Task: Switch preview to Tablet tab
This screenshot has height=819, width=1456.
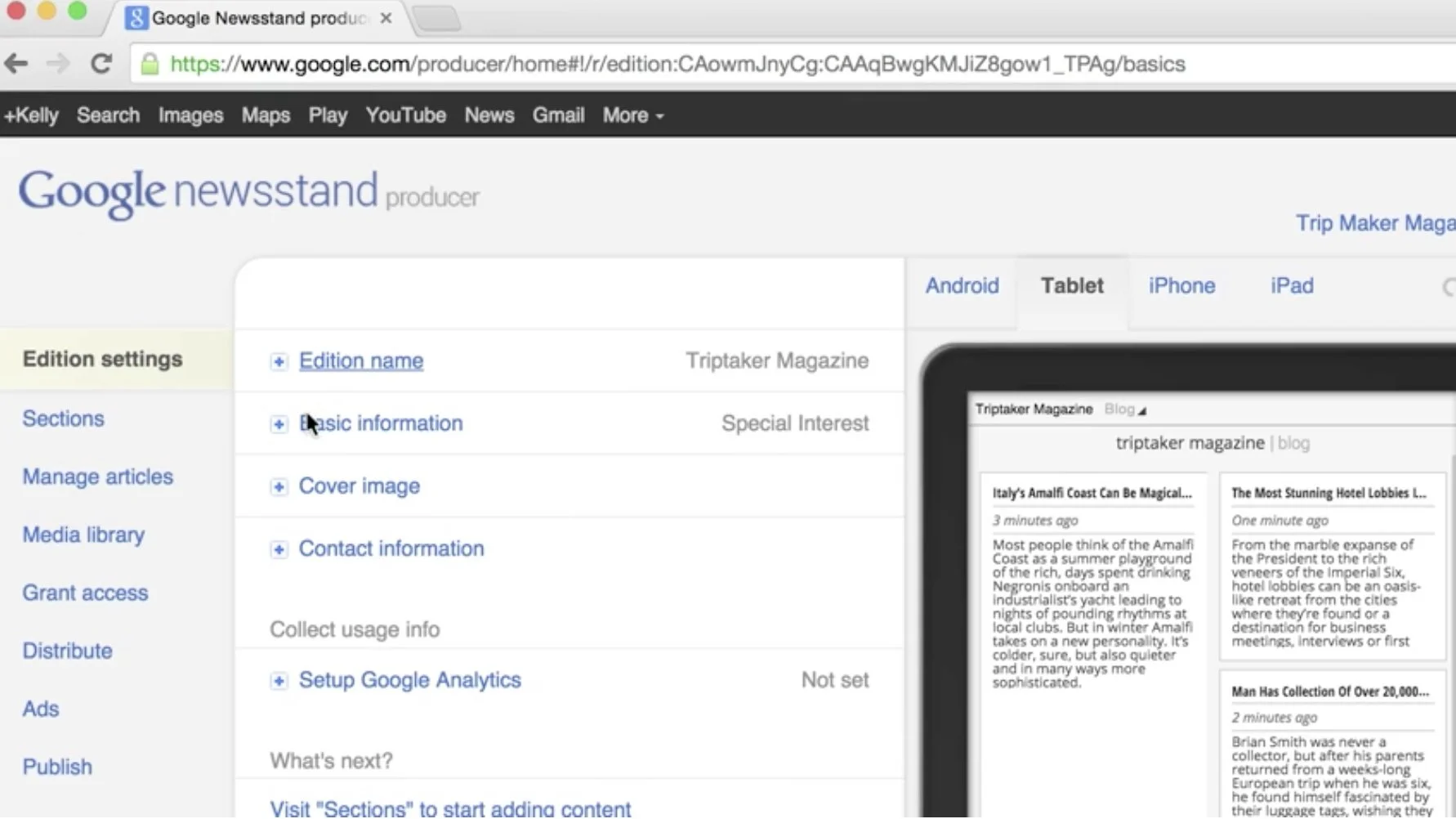Action: pyautogui.click(x=1072, y=286)
